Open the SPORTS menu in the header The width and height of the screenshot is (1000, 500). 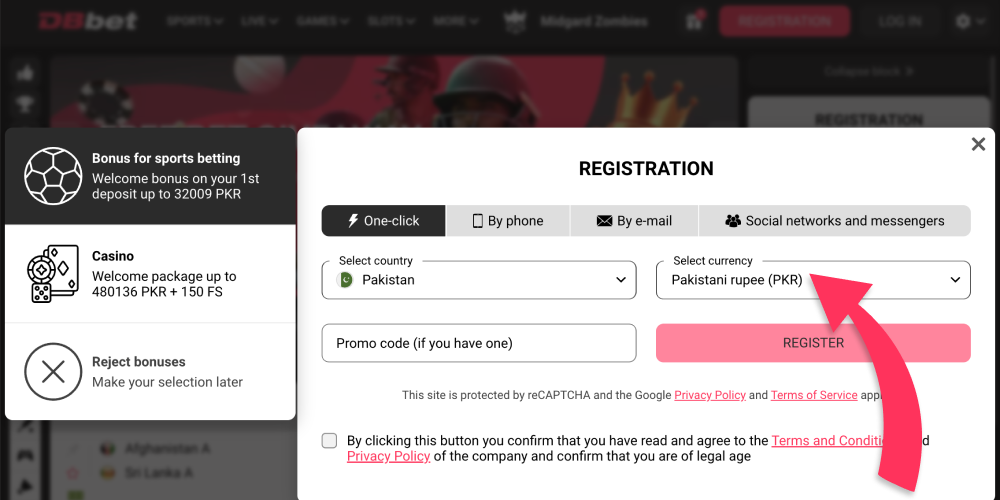(x=195, y=21)
